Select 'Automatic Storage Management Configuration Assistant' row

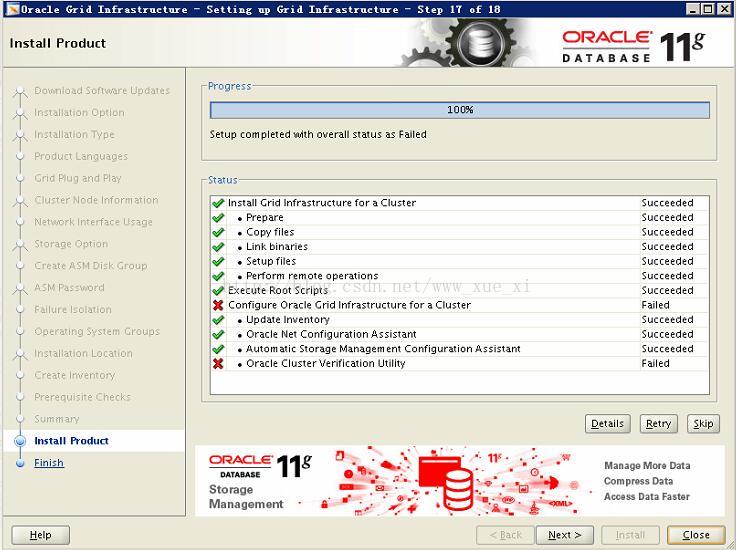[460, 349]
